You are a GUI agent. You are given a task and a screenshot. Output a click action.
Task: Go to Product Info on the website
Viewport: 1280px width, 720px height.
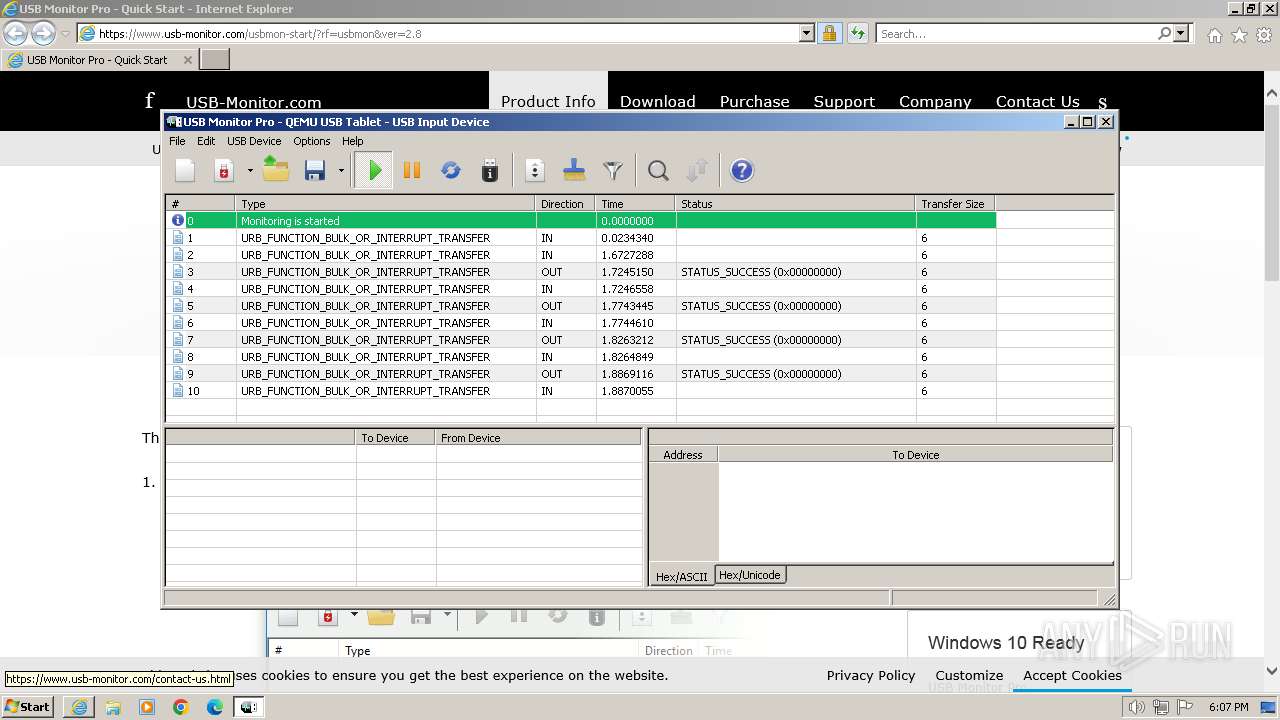tap(548, 101)
